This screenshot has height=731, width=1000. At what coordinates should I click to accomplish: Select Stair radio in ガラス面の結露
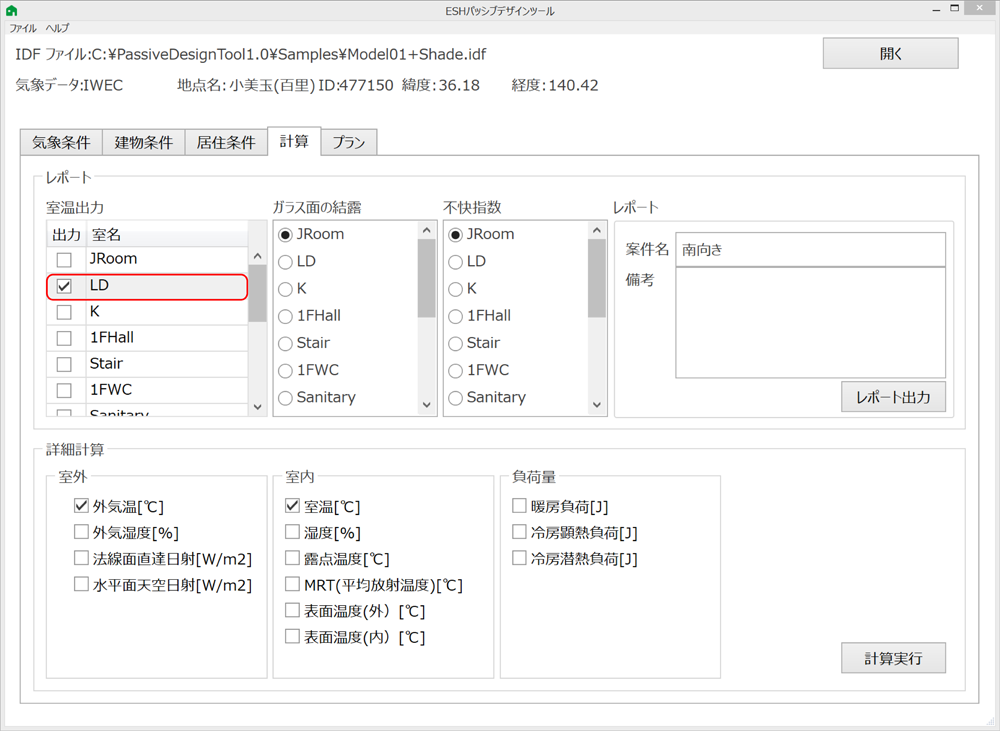coord(285,344)
